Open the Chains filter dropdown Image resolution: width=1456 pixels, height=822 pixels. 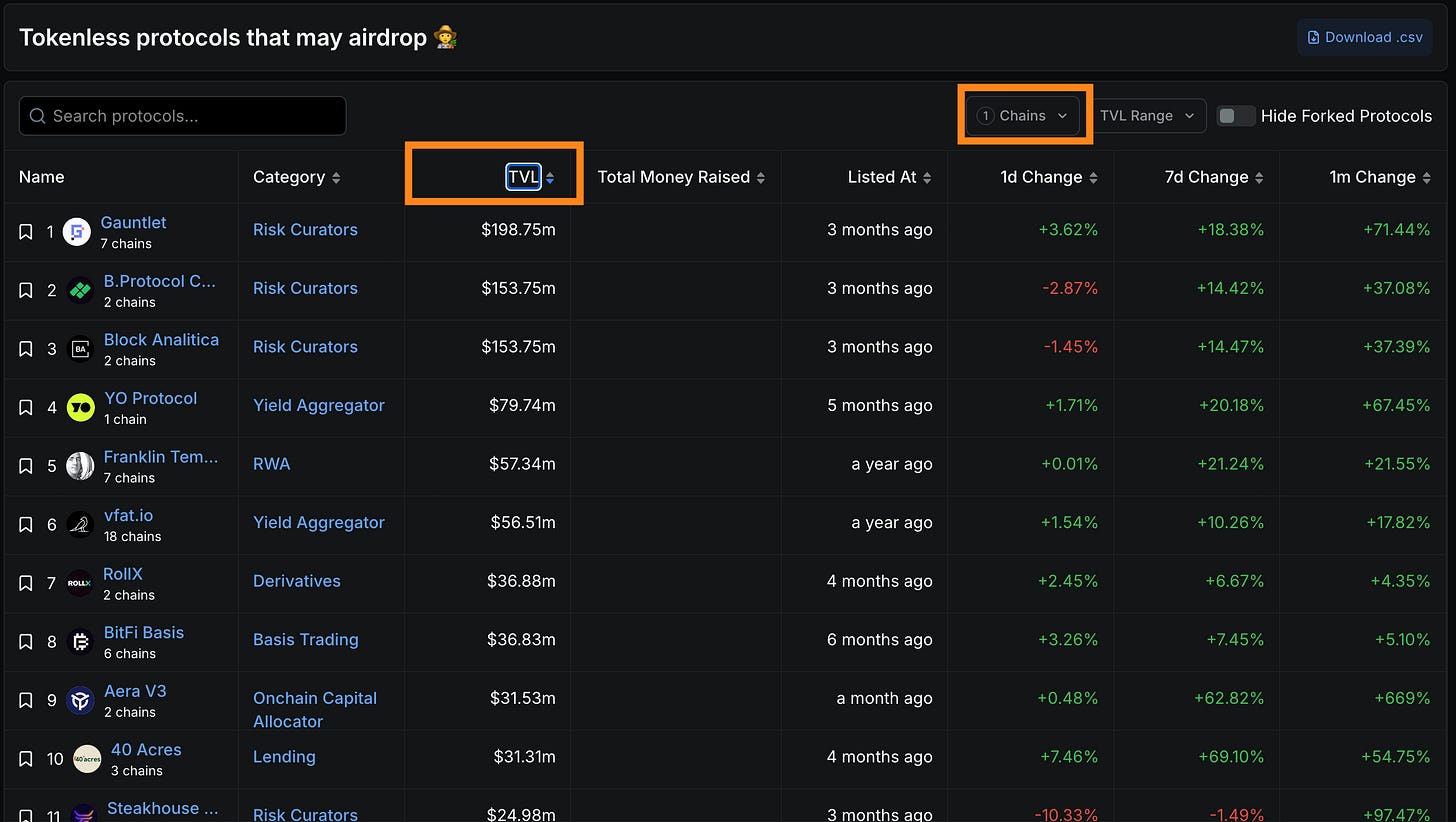[x=1023, y=116]
